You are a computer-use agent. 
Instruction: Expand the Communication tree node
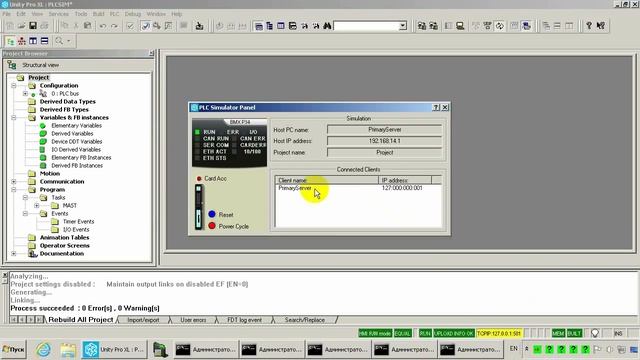14,182
